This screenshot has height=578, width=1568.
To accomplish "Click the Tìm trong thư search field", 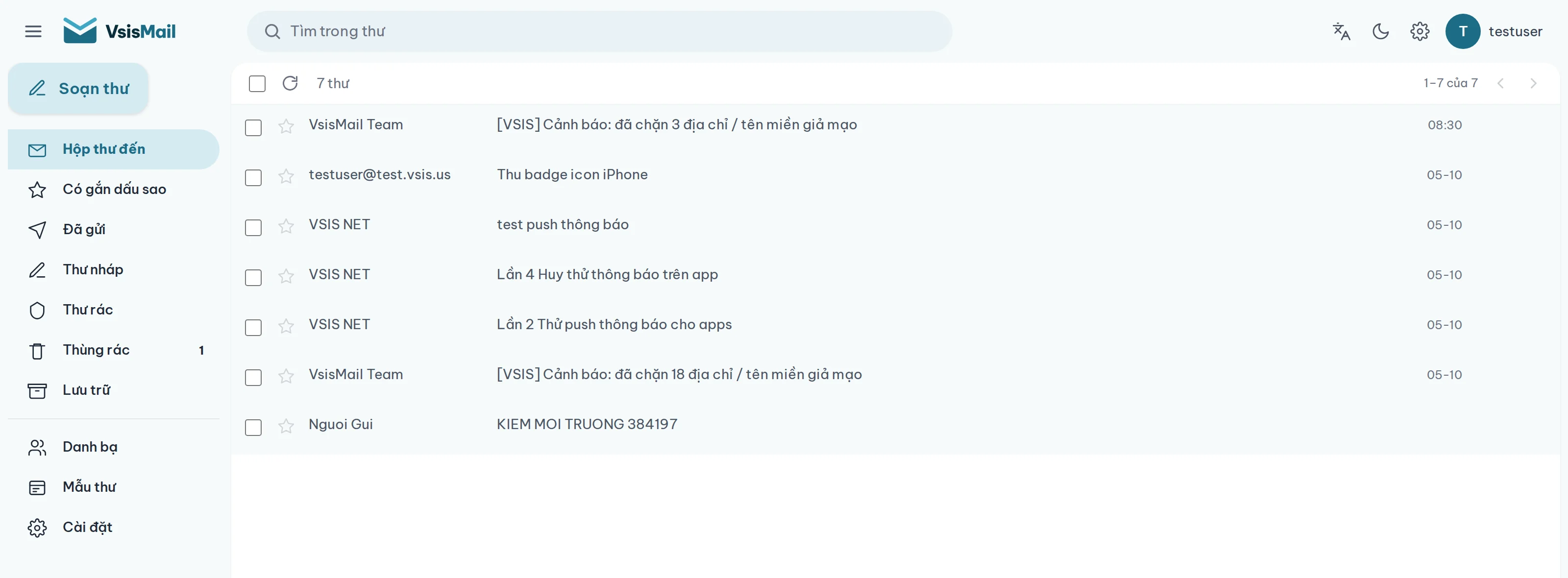I will pos(600,31).
